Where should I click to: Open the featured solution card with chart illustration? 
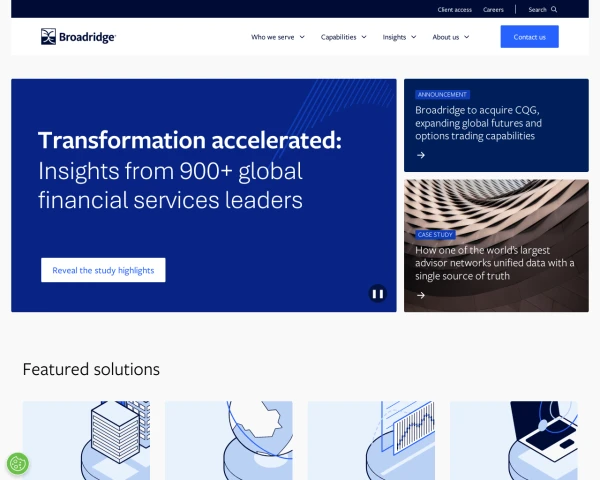point(371,440)
